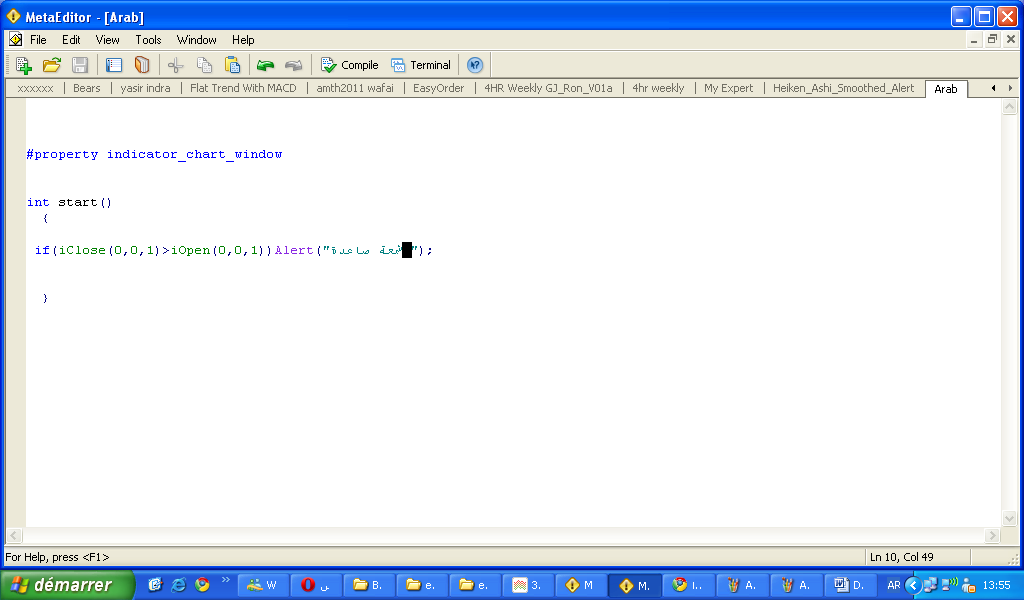
Task: Select the active Arab tab
Action: [x=946, y=89]
